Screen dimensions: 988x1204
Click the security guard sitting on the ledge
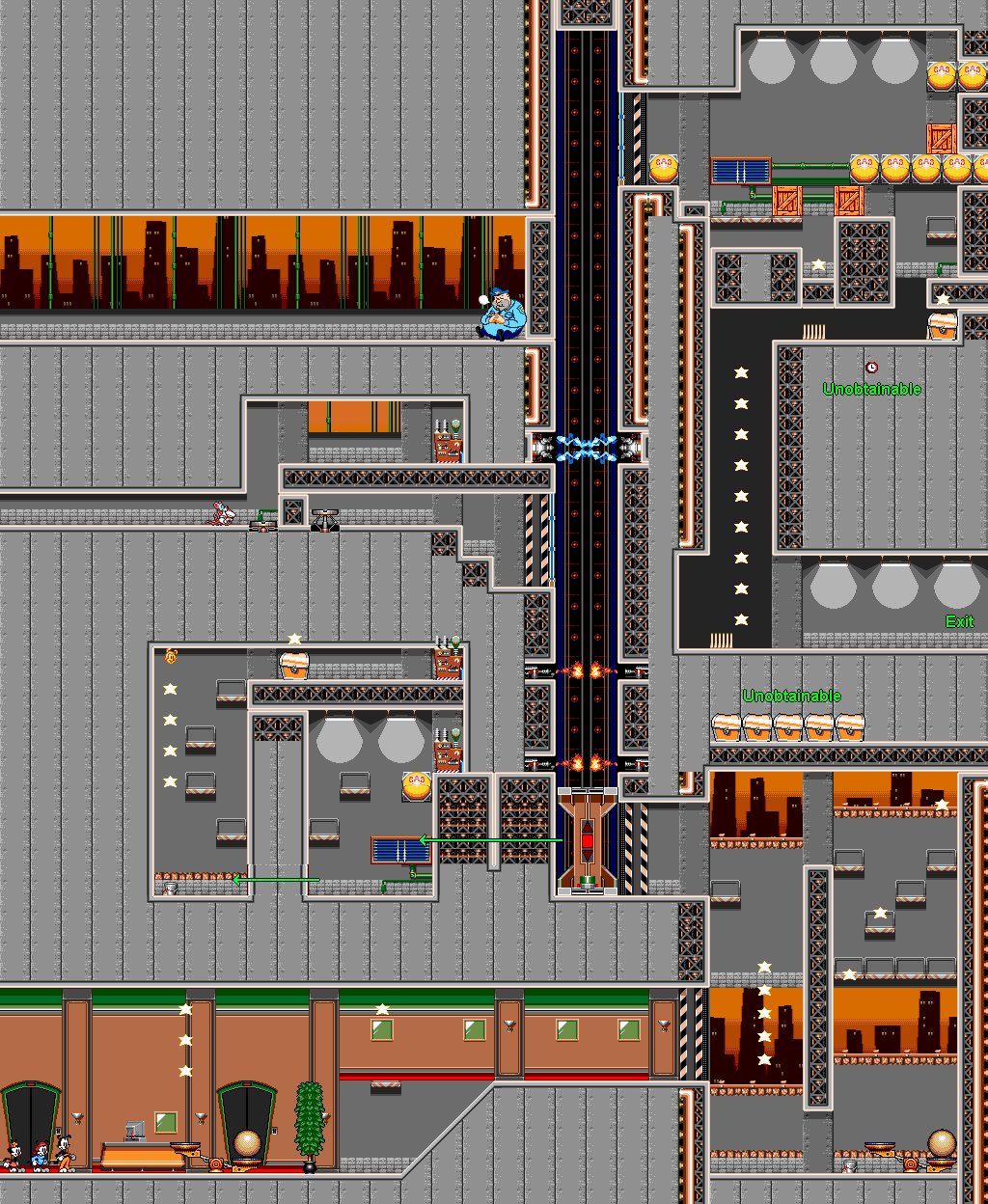pyautogui.click(x=502, y=315)
